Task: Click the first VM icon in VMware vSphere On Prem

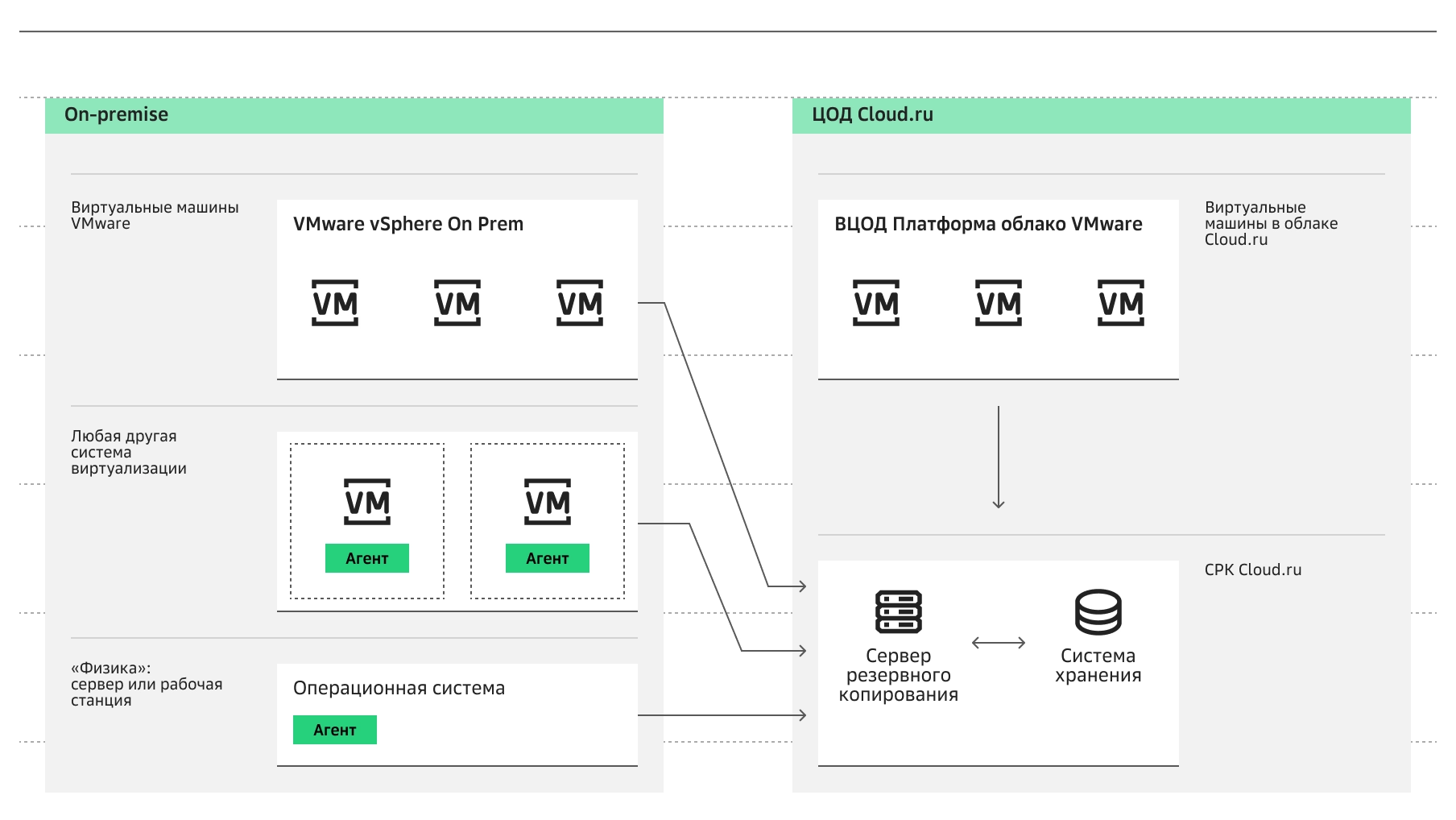Action: (x=335, y=303)
